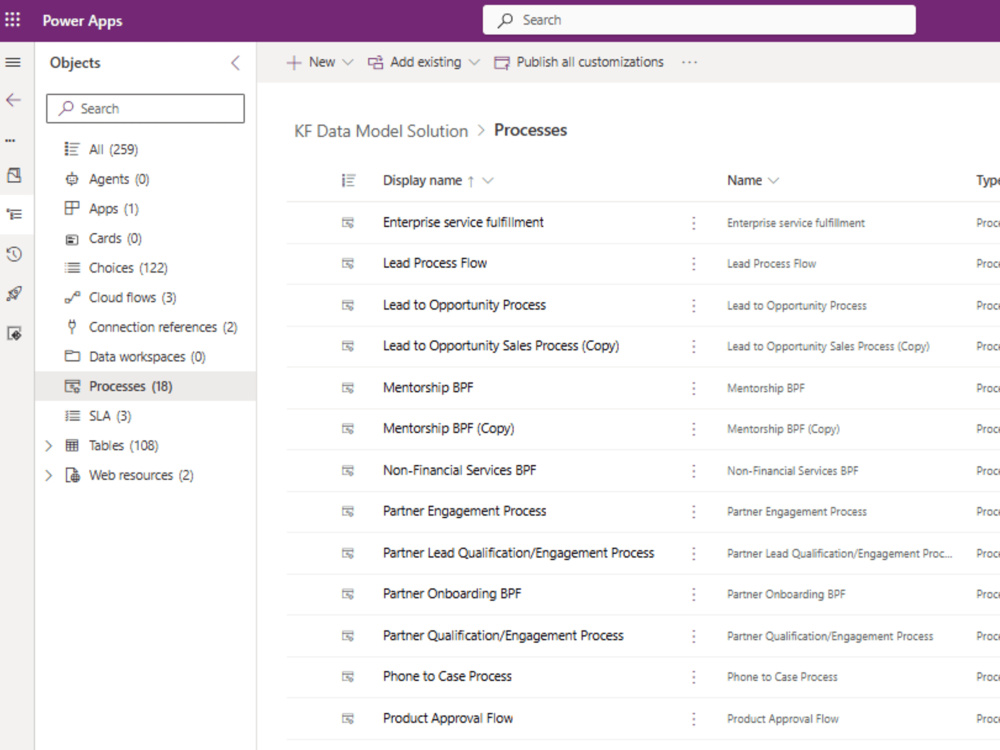Click the Processes breadcrumb heading
The height and width of the screenshot is (750, 1000).
pos(530,130)
